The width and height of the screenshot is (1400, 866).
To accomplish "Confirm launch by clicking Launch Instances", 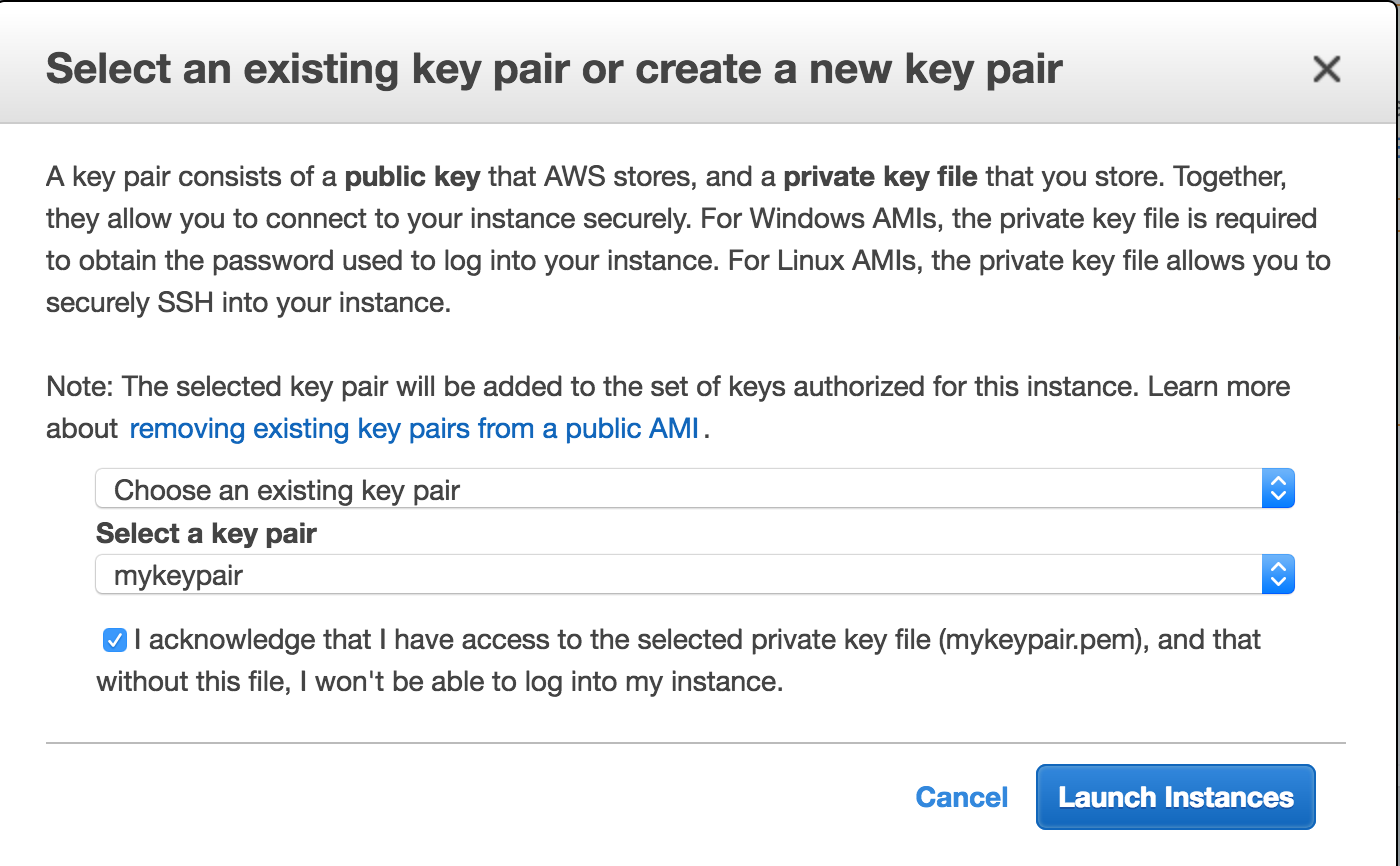I will [1174, 797].
